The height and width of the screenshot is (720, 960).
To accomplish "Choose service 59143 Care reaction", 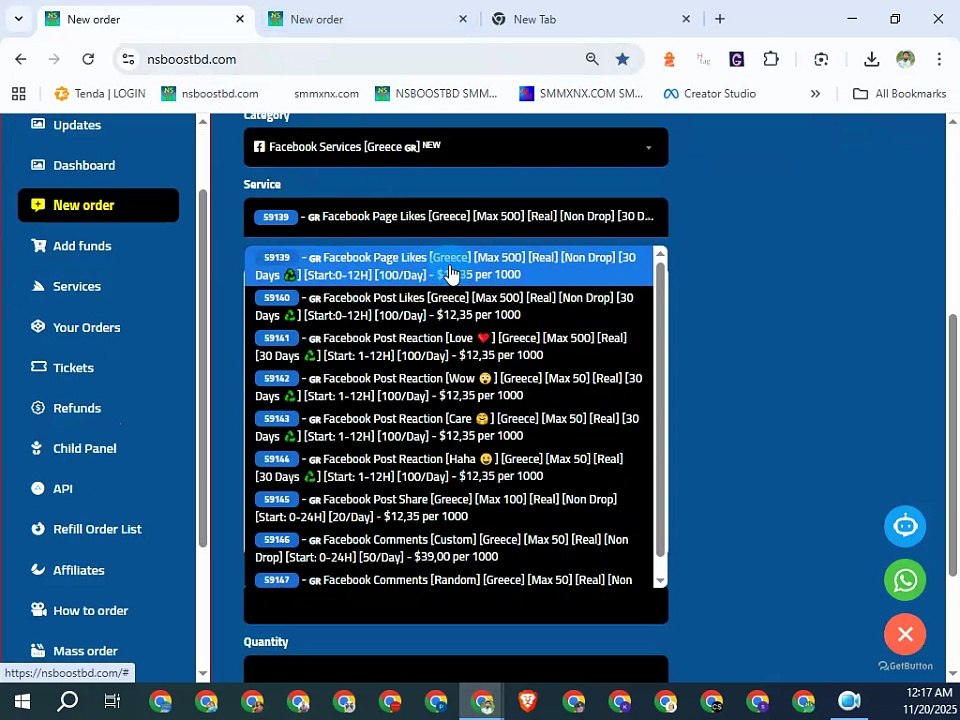I will [x=449, y=427].
